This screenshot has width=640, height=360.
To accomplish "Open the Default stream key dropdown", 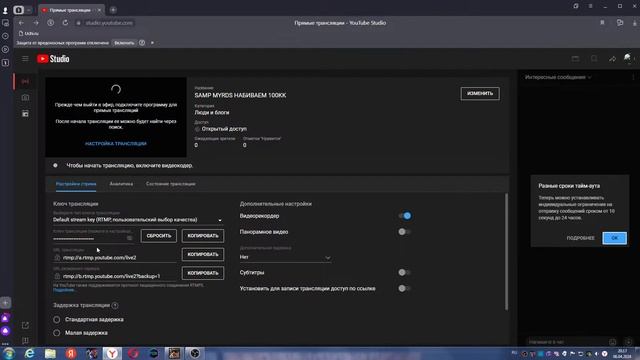I will [138, 220].
